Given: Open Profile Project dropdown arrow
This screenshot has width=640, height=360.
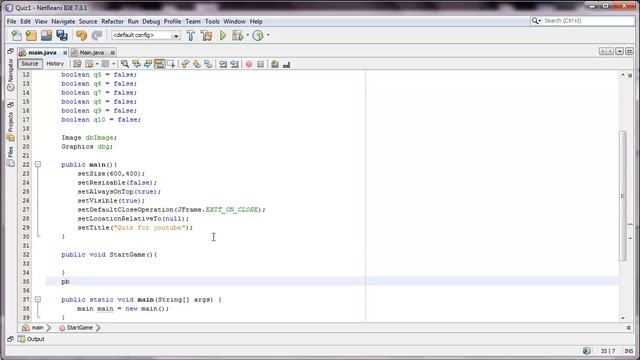Looking at the screenshot, I should (x=268, y=36).
